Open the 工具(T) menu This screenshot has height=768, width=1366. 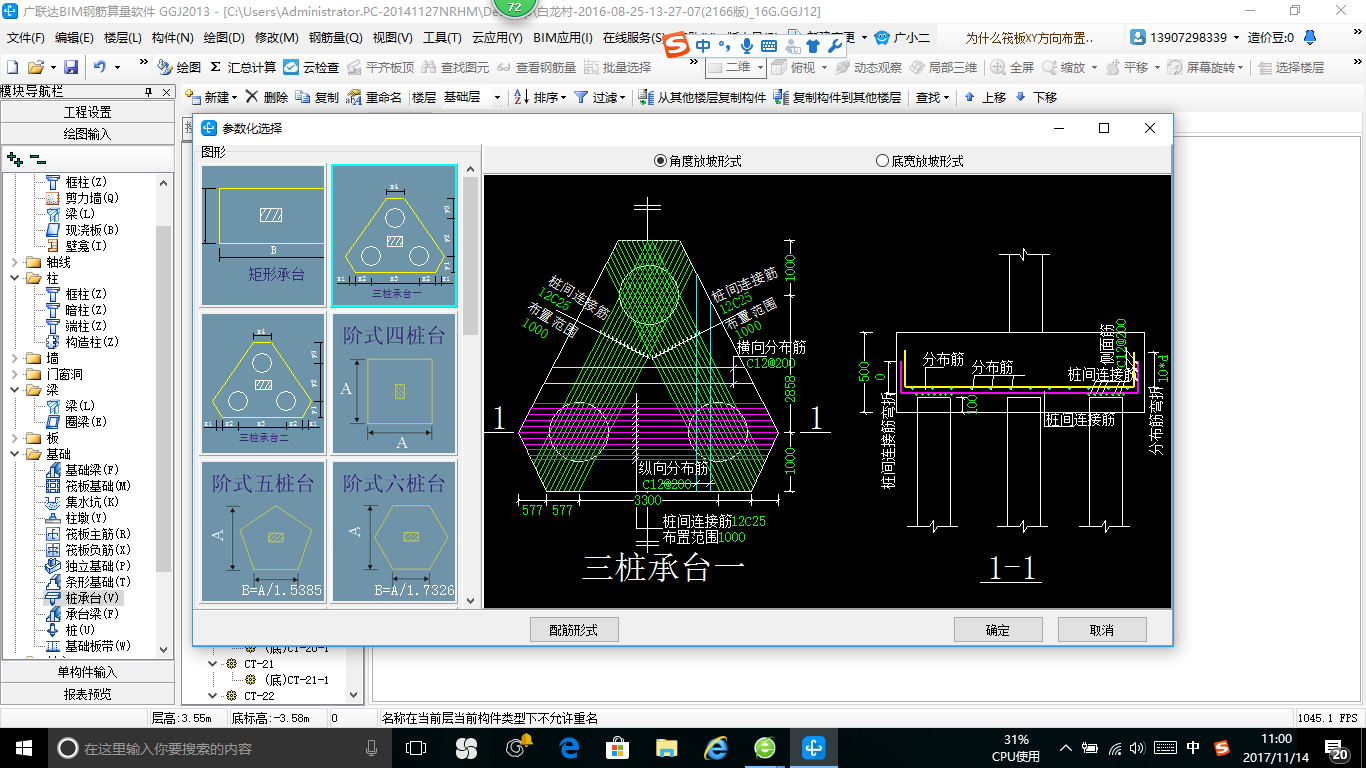click(x=442, y=38)
